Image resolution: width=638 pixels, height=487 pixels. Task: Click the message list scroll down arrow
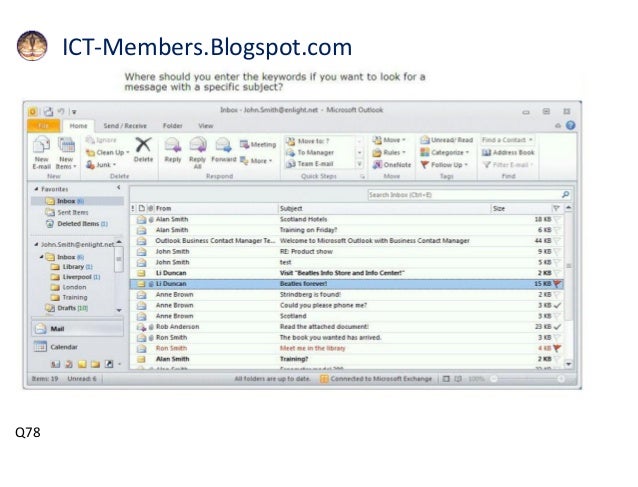click(568, 364)
